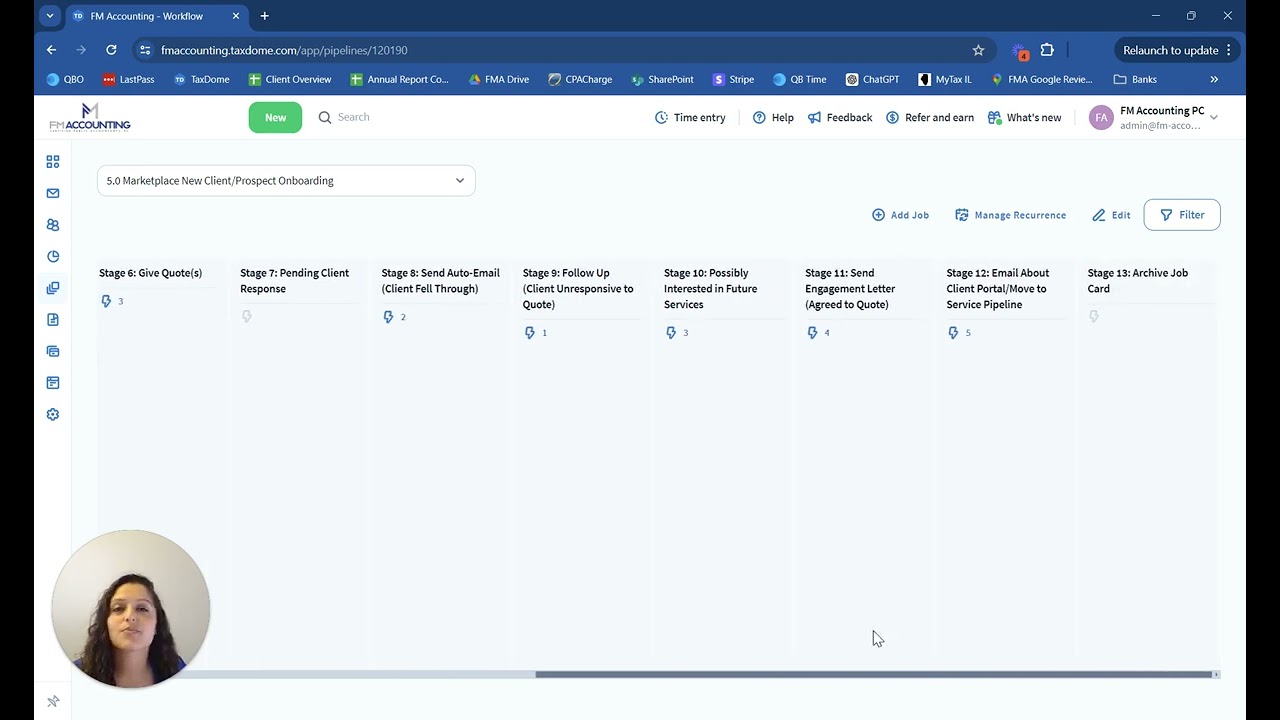Click Add Job
This screenshot has height=720, width=1280.
coord(900,215)
